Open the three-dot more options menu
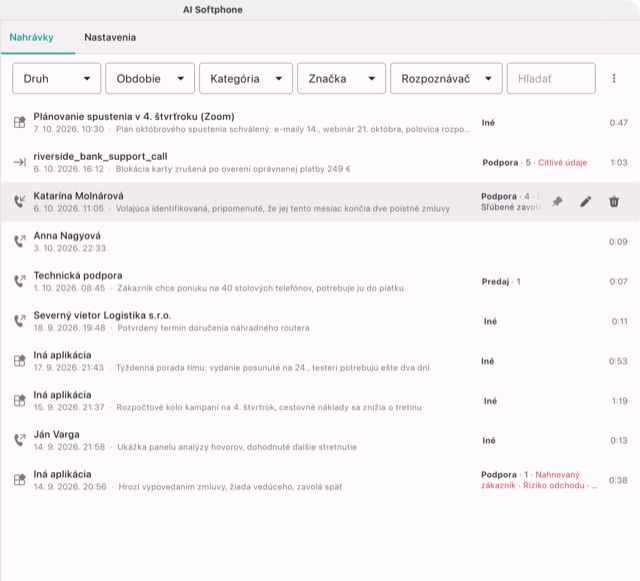This screenshot has height=581, width=640. pos(614,78)
